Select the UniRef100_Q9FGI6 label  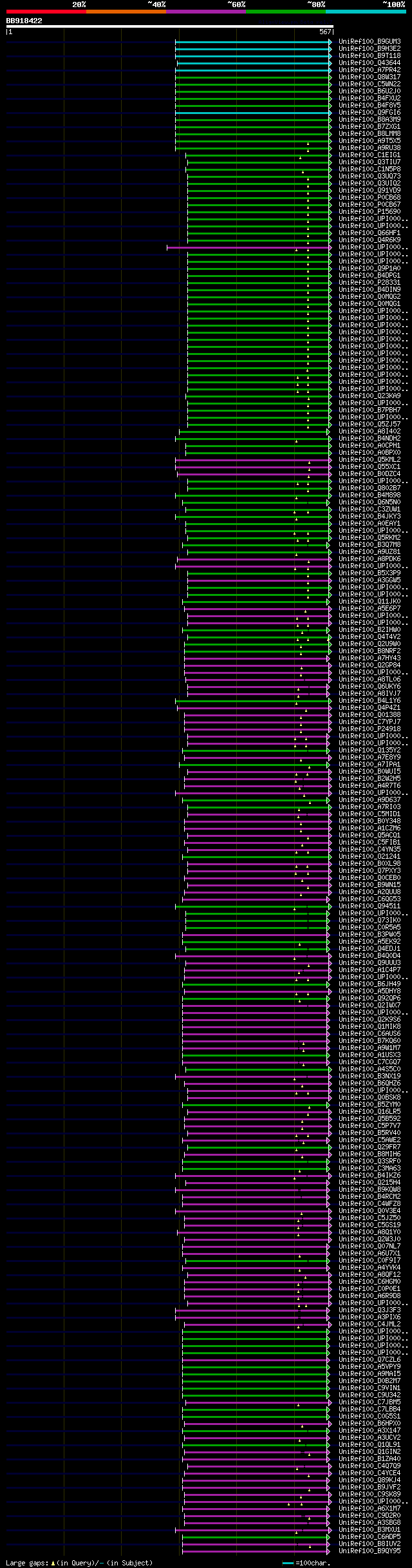point(370,113)
